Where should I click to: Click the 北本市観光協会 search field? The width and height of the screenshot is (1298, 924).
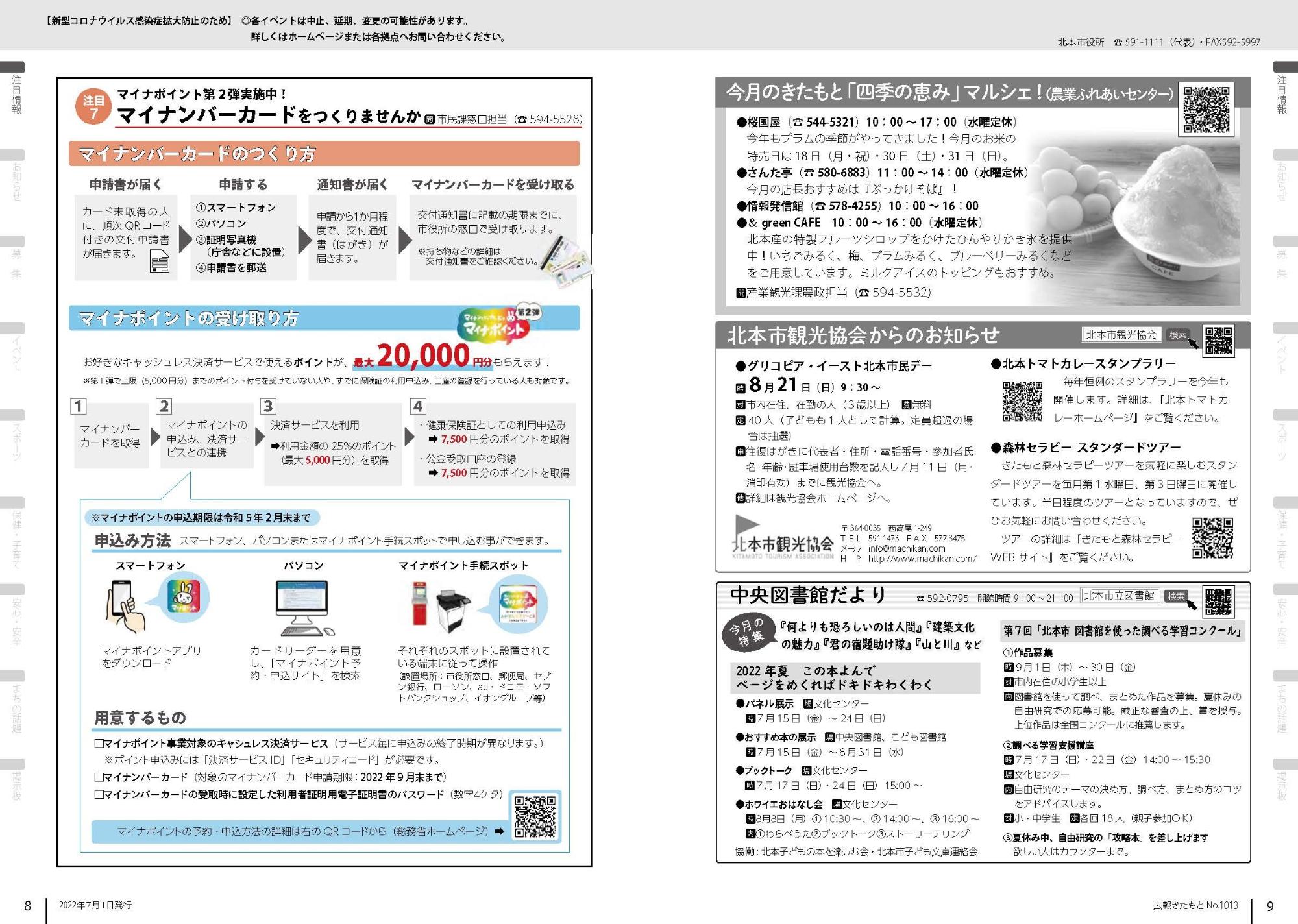pos(1121,335)
